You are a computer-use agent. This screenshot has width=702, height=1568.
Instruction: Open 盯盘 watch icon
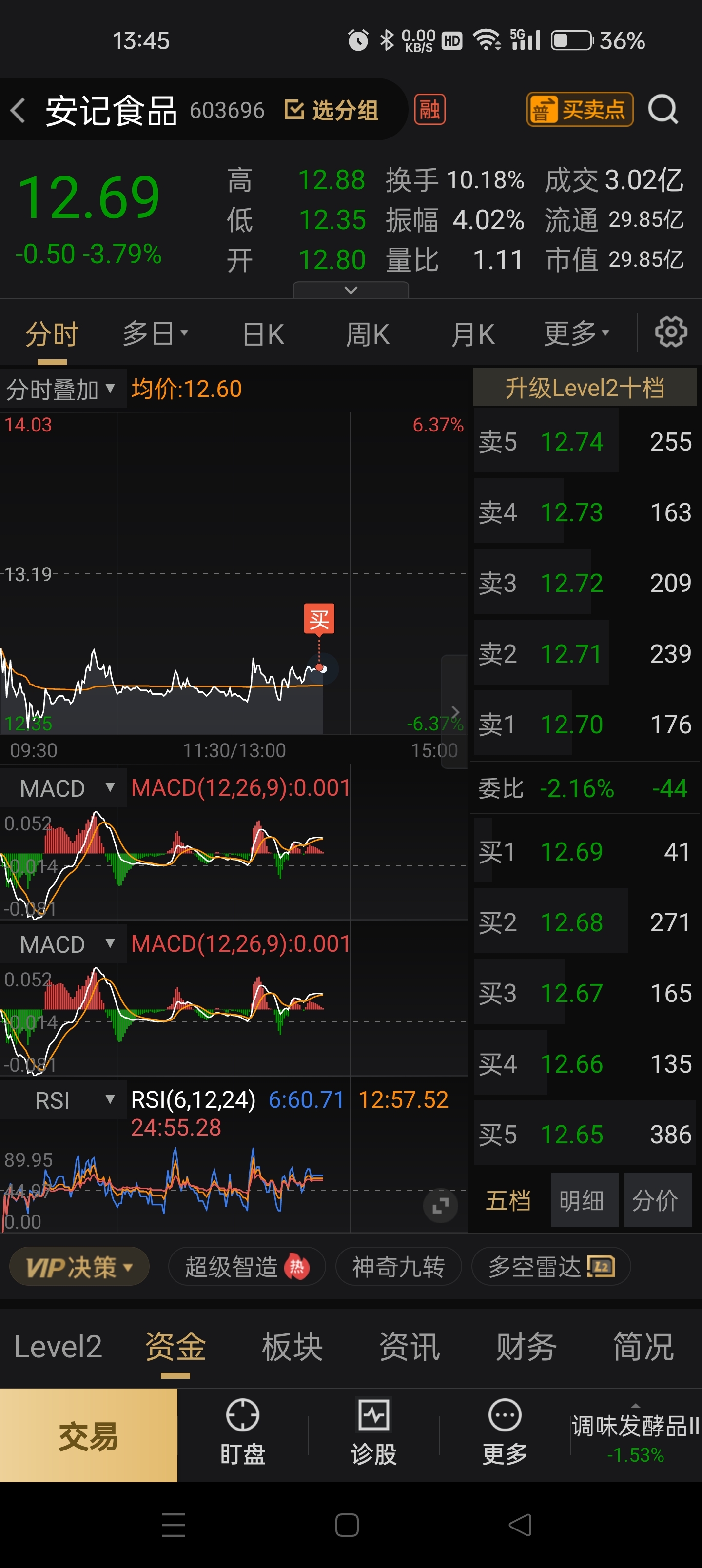click(242, 1414)
